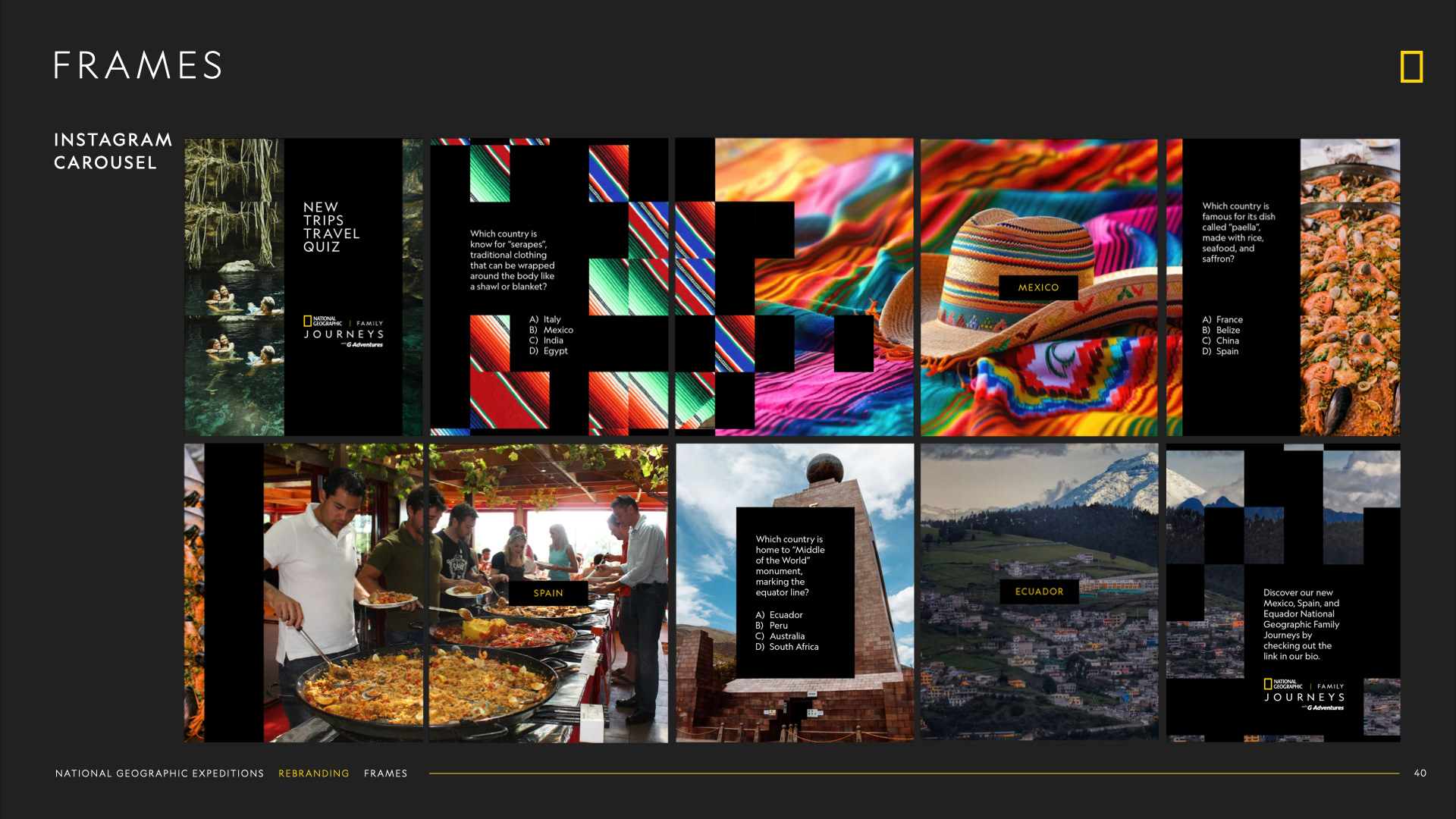Click the REBRANDING footer link
The image size is (1456, 819).
313,773
